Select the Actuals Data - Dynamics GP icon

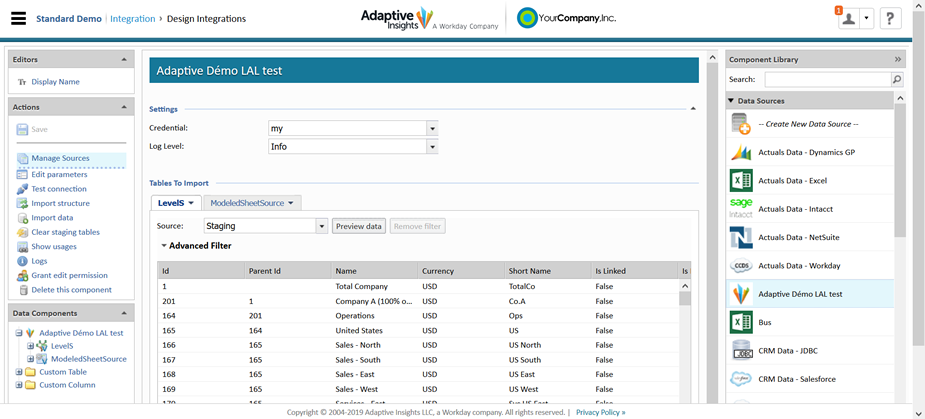pos(741,153)
